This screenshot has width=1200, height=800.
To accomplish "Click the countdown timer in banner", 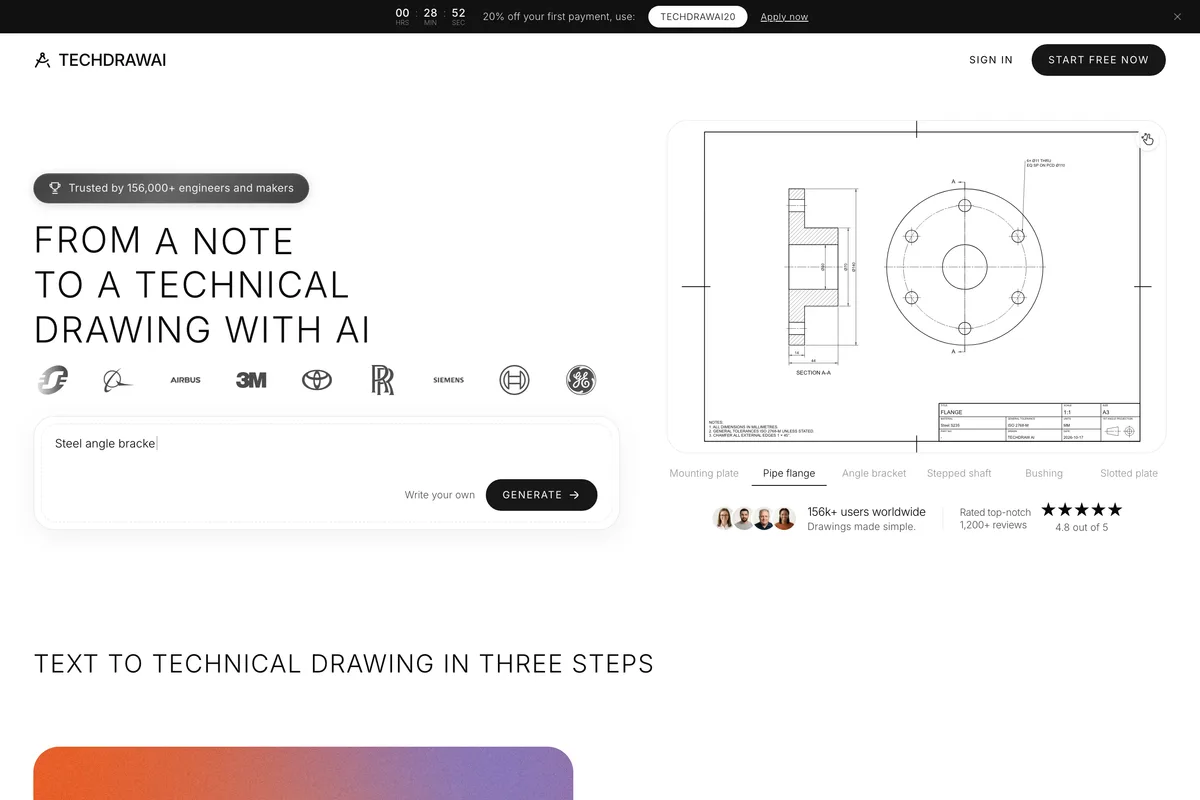I will click(x=430, y=17).
